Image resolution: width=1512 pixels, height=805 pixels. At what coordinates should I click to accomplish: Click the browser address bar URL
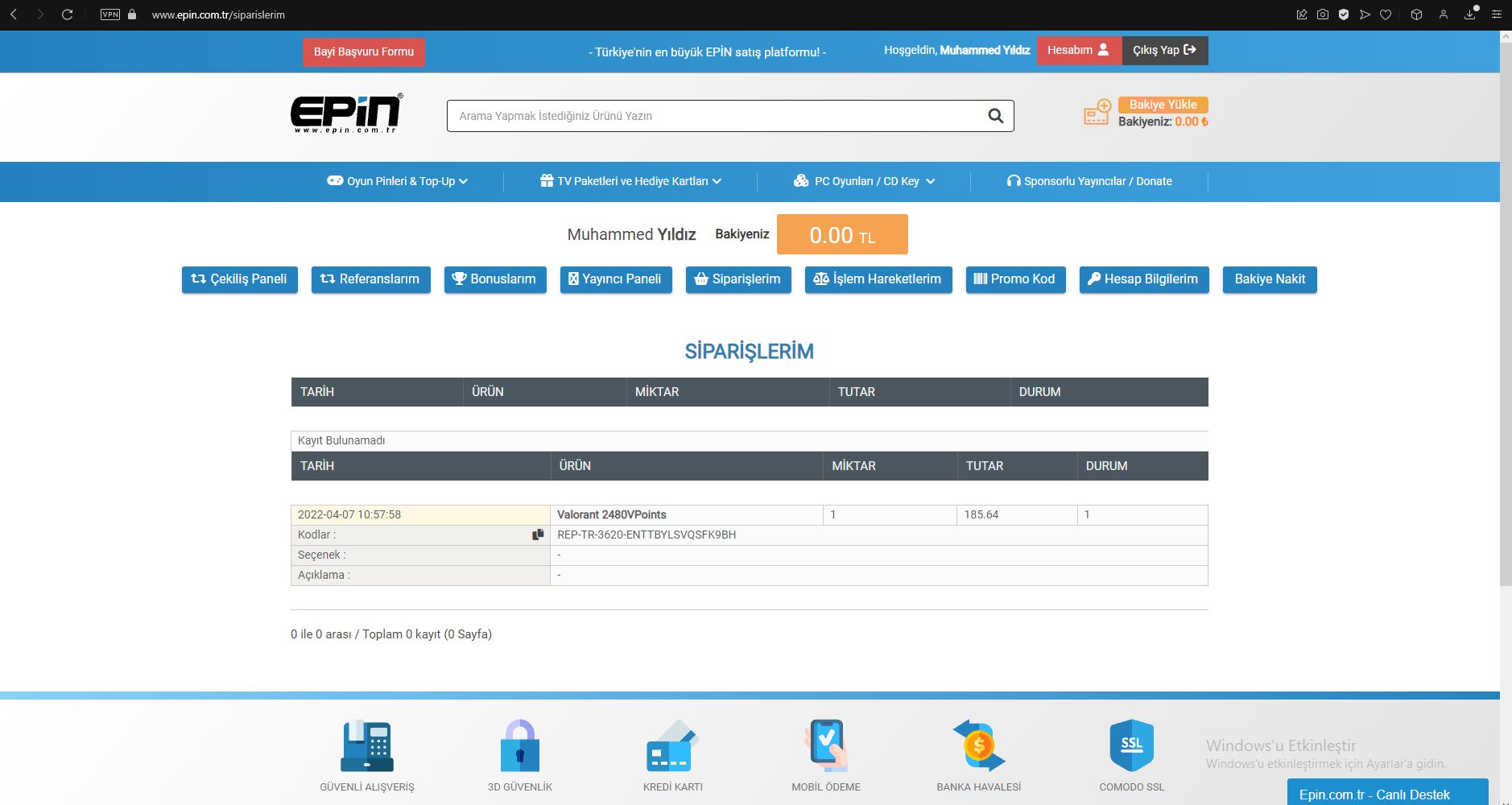pyautogui.click(x=218, y=14)
